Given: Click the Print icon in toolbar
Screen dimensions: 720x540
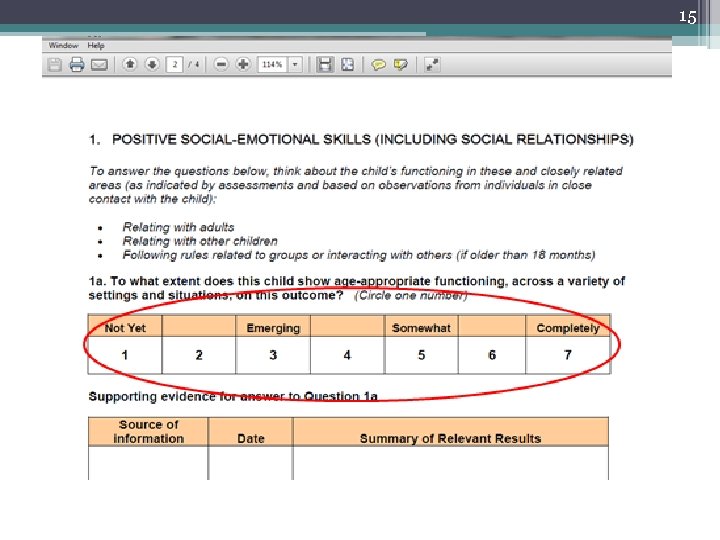Looking at the screenshot, I should tap(77, 65).
